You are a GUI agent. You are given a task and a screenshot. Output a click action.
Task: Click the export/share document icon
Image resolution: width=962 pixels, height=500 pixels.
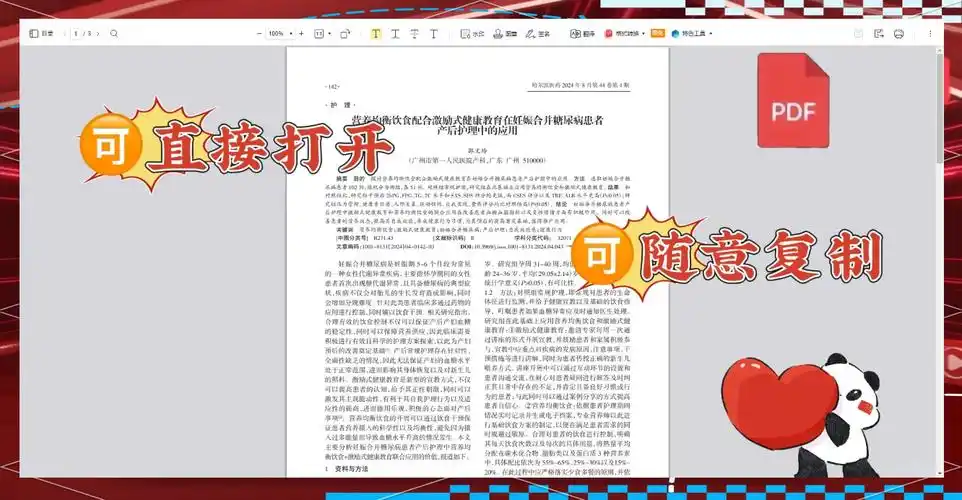tap(879, 34)
